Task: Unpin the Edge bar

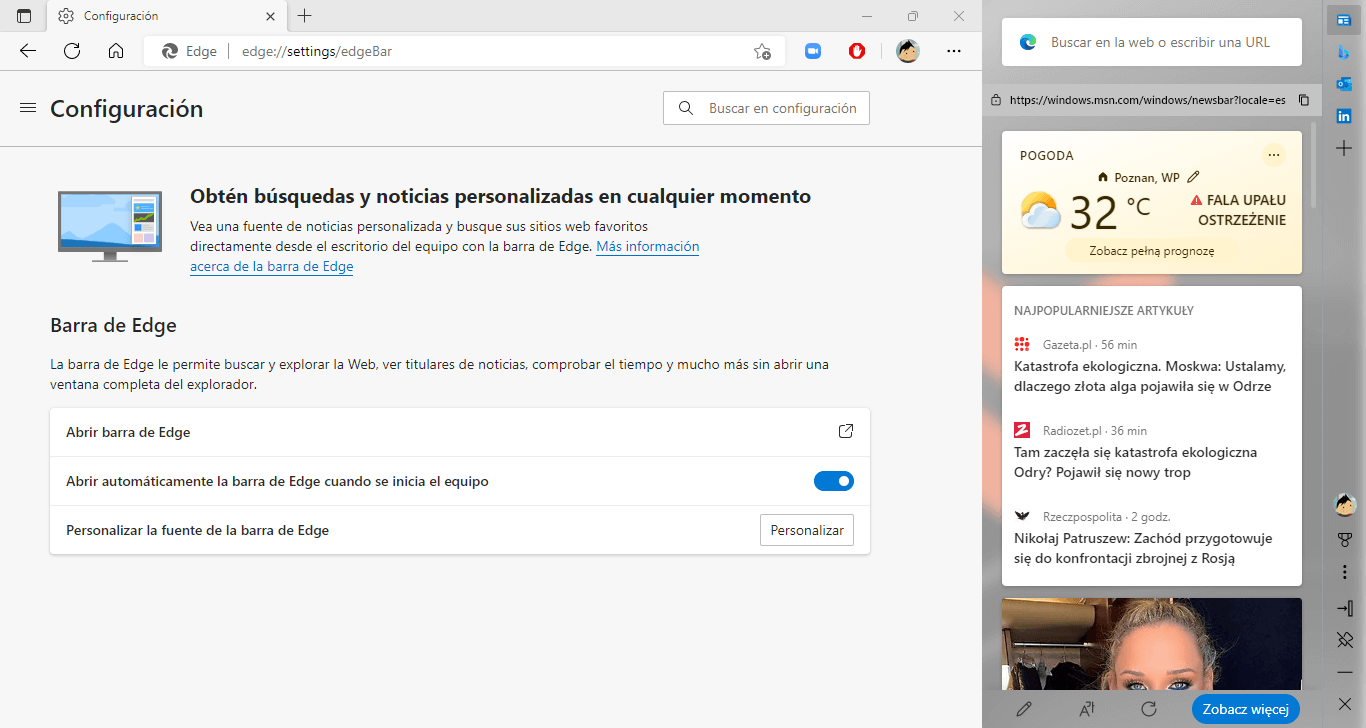Action: [x=1345, y=640]
